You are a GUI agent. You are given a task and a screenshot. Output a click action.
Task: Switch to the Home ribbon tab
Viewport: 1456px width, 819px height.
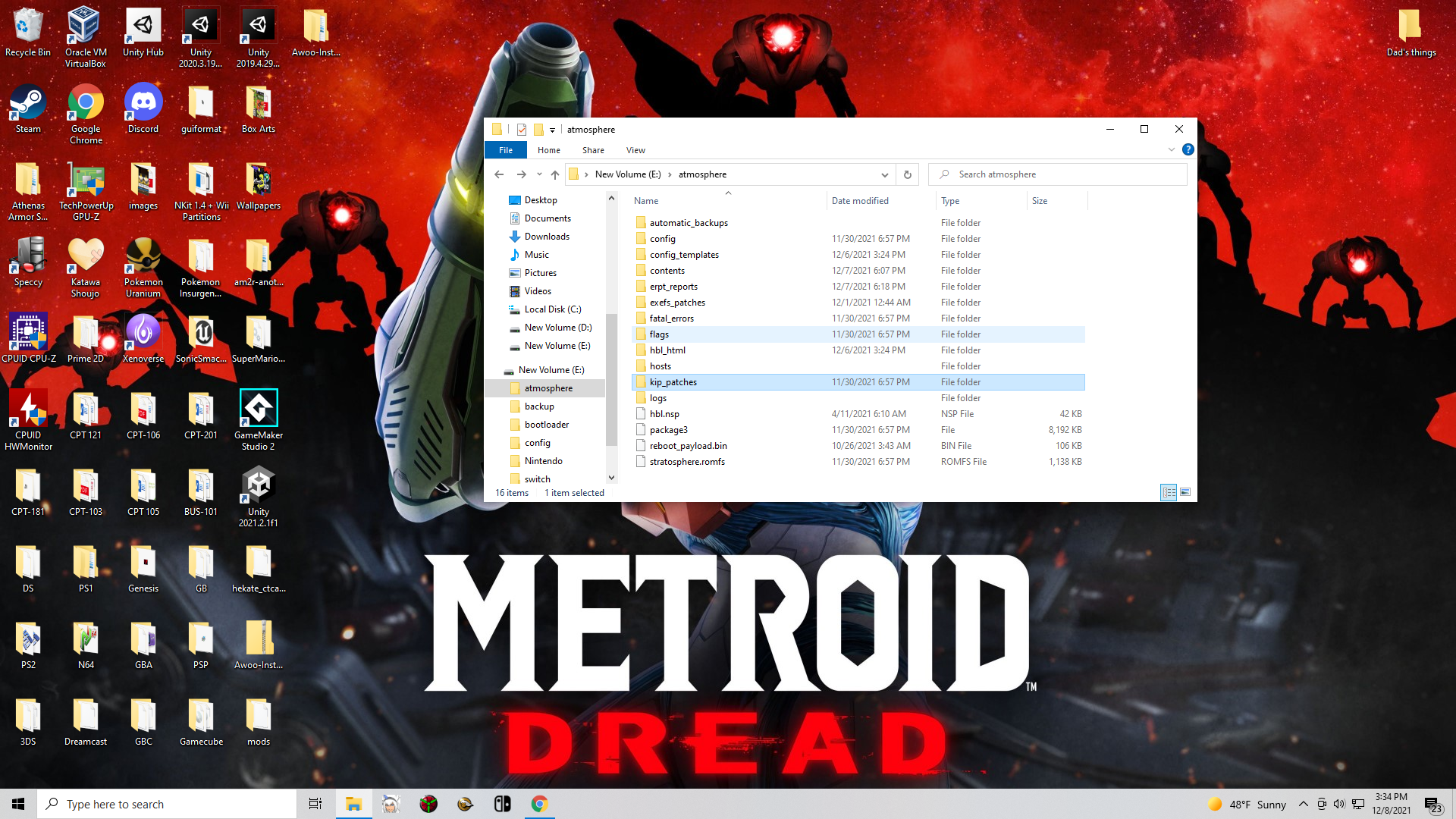(x=549, y=150)
